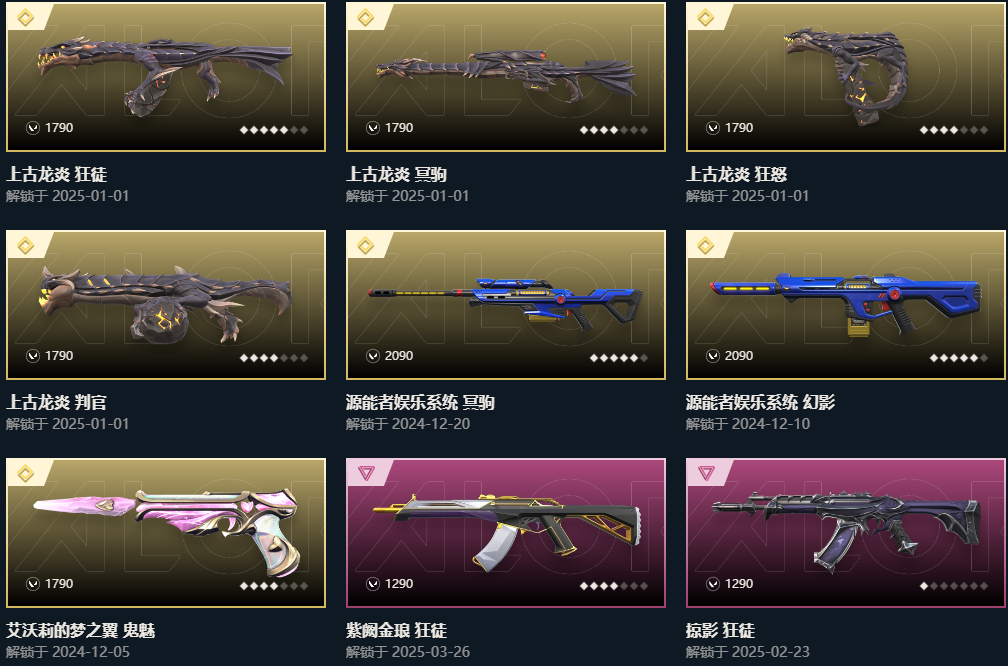Click the gold tier badge on 上古龙炎 狂徒 card
The width and height of the screenshot is (1008, 666).
coord(25,17)
